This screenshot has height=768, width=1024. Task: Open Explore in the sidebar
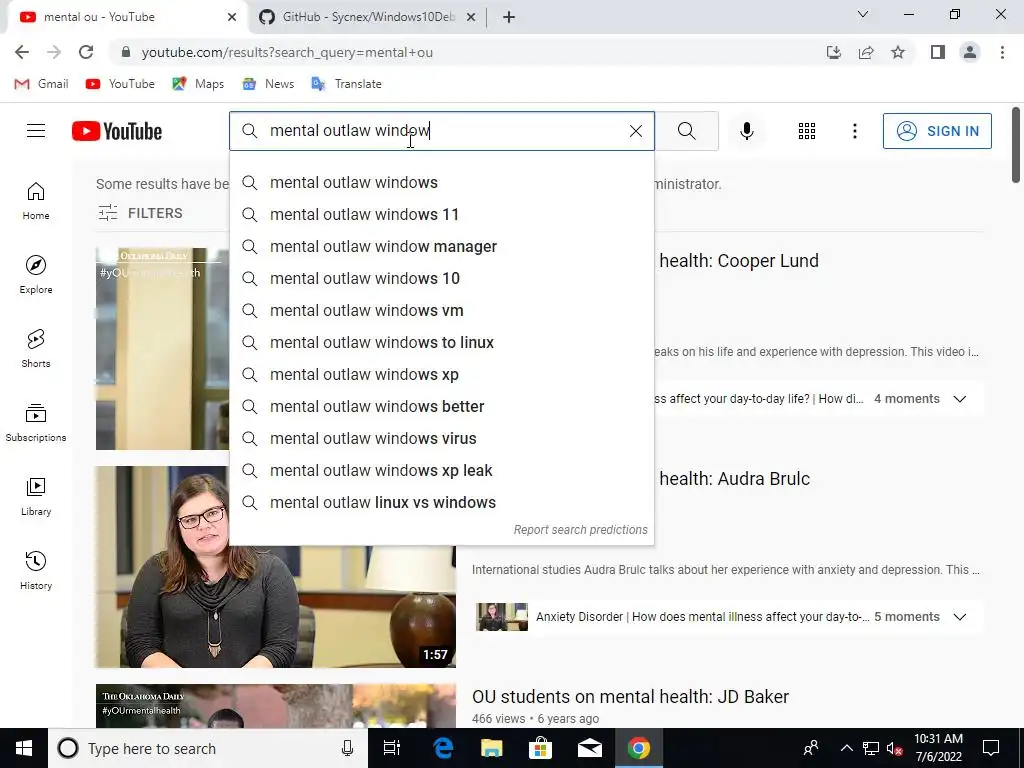point(36,274)
